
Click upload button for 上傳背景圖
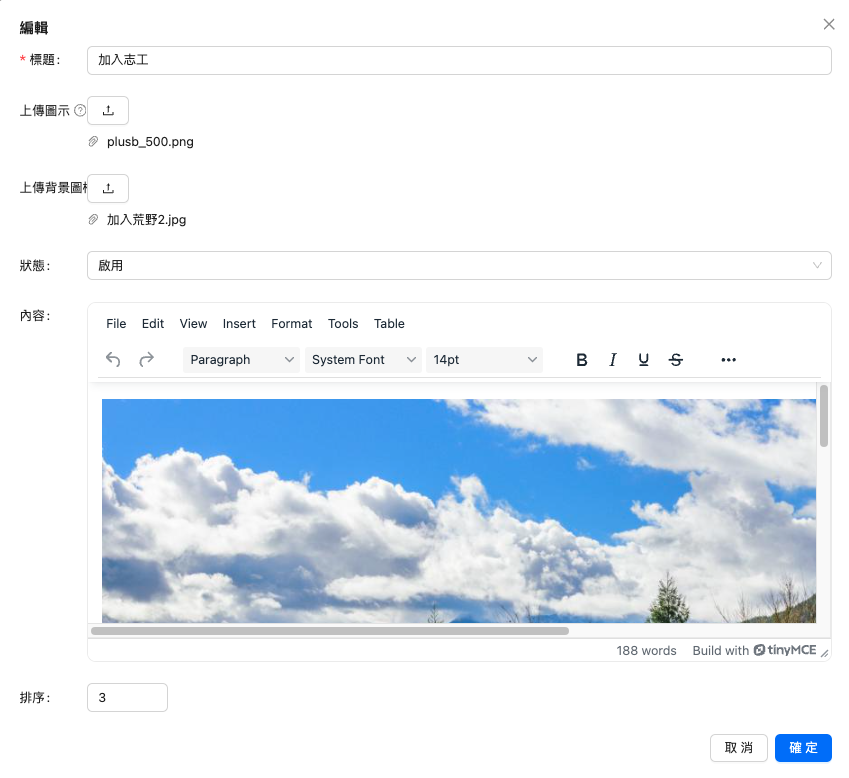tap(108, 188)
